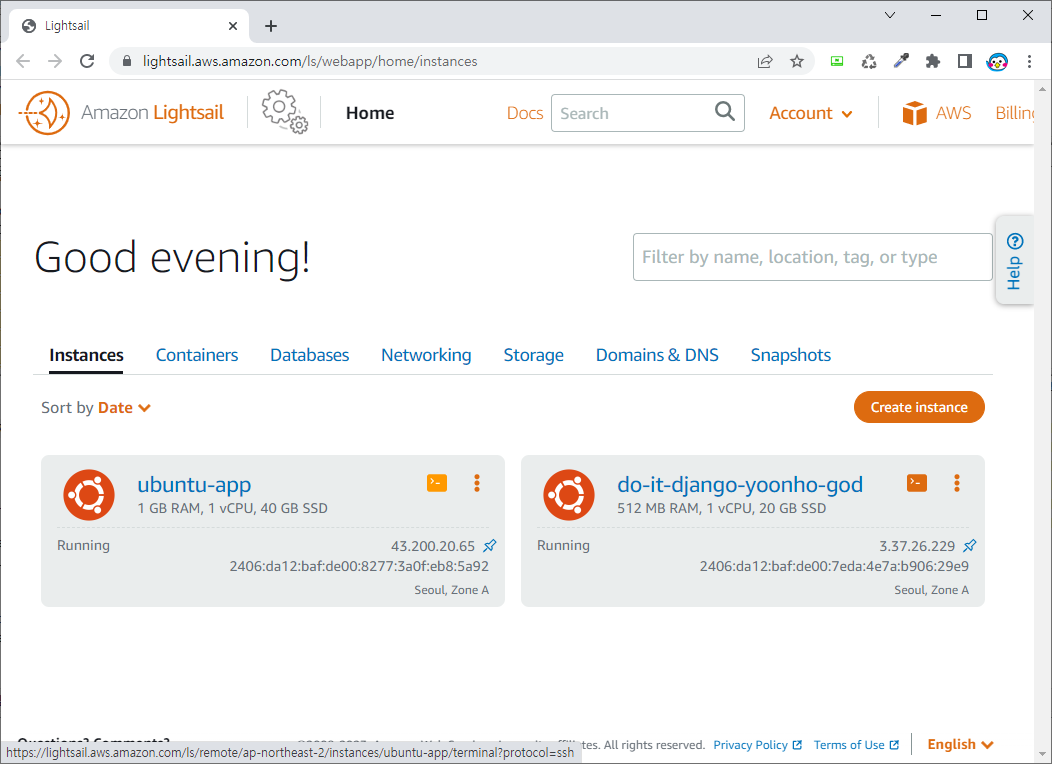Click the Amazon Lightsail logo
Image resolution: width=1052 pixels, height=764 pixels.
(x=121, y=113)
